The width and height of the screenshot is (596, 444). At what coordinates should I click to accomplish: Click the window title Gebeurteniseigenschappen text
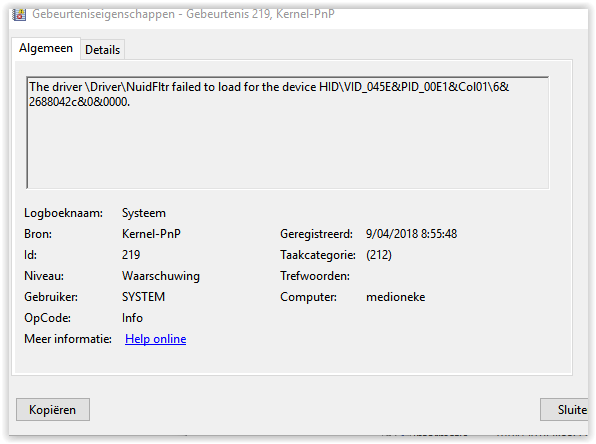(x=103, y=14)
